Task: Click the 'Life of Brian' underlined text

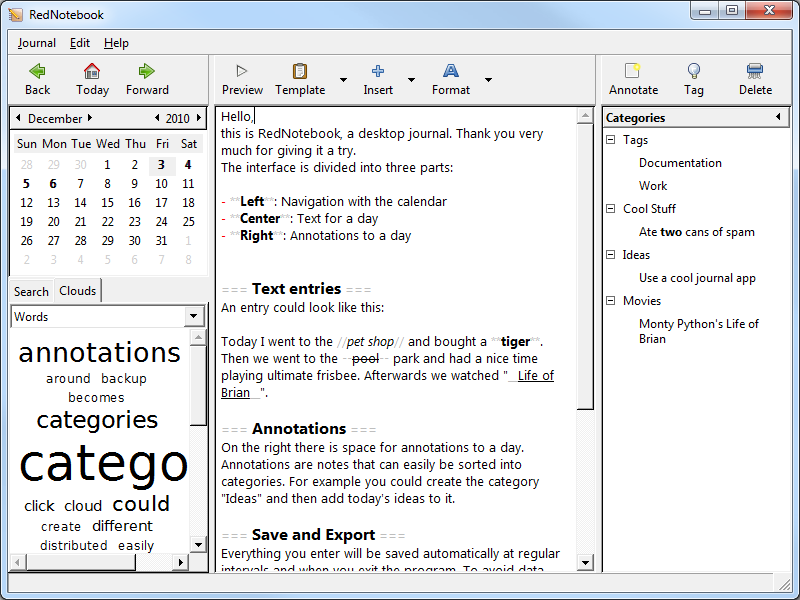Action: coord(535,376)
